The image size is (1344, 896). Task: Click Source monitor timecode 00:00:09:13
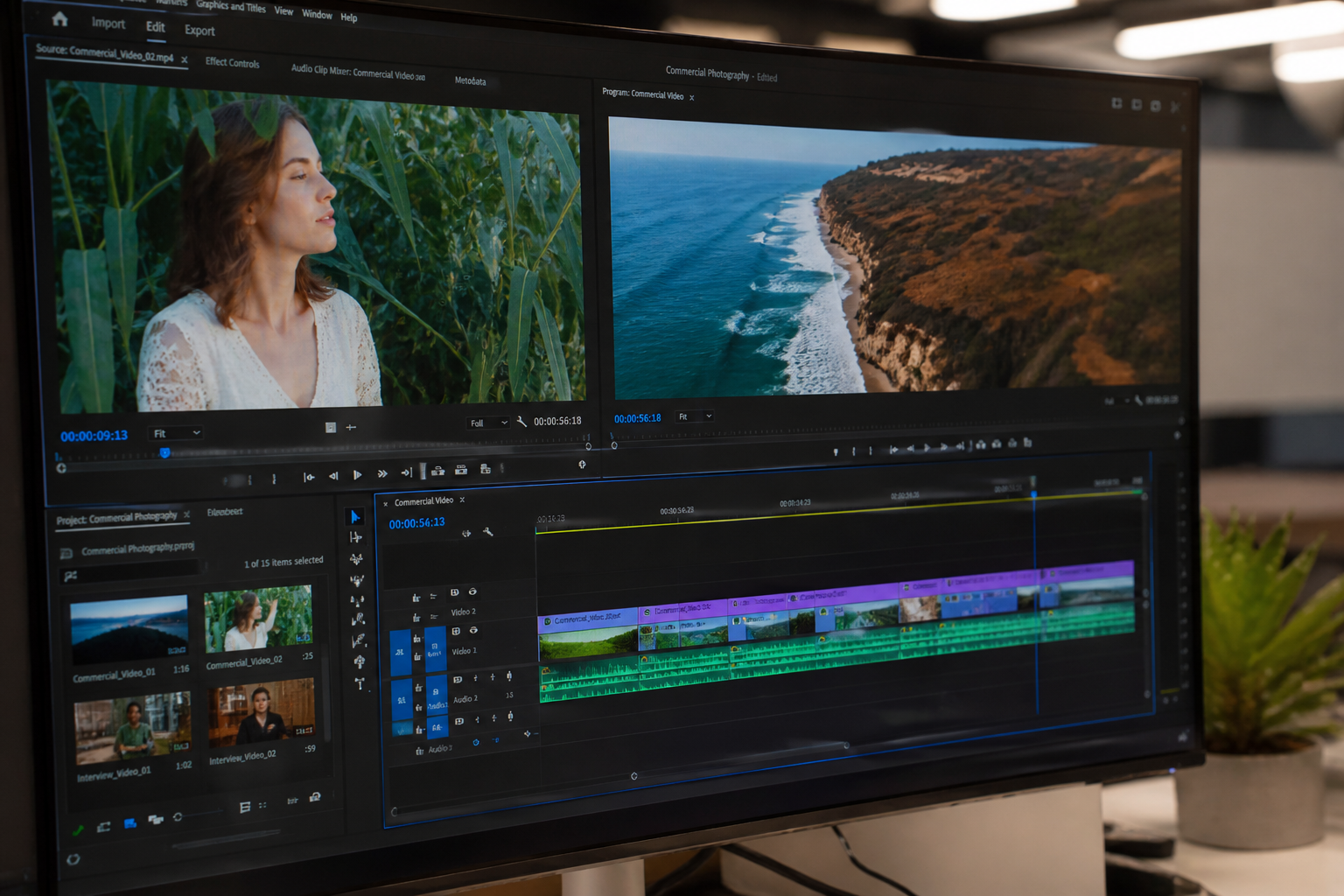coord(94,436)
